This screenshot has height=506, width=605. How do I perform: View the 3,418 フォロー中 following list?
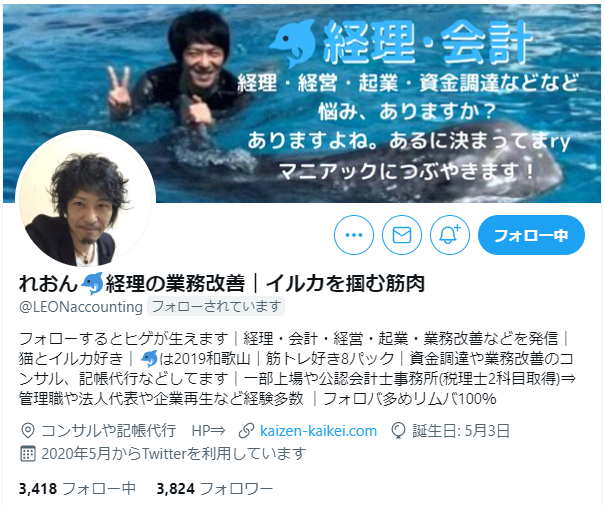tap(77, 489)
